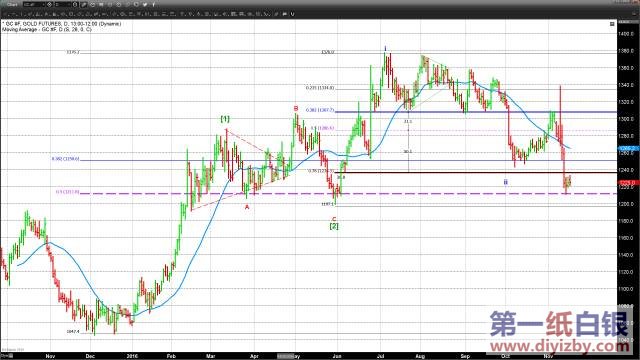
Task: Click the Nov label on the left of the time axis
Action: [50, 356]
